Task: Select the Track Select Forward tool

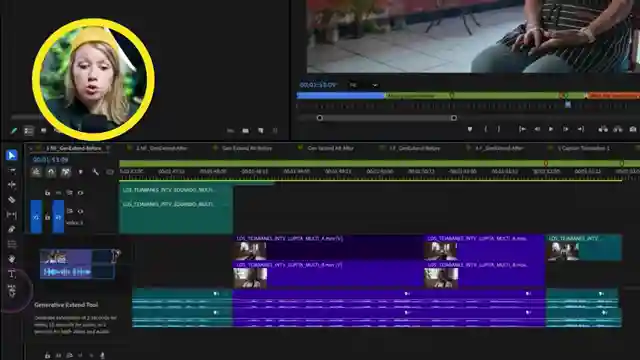Action: (x=12, y=170)
